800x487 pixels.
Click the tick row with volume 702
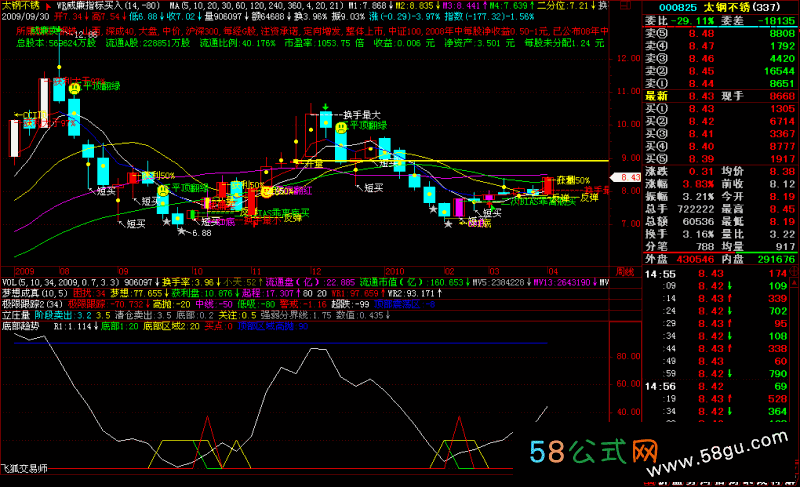[716, 311]
